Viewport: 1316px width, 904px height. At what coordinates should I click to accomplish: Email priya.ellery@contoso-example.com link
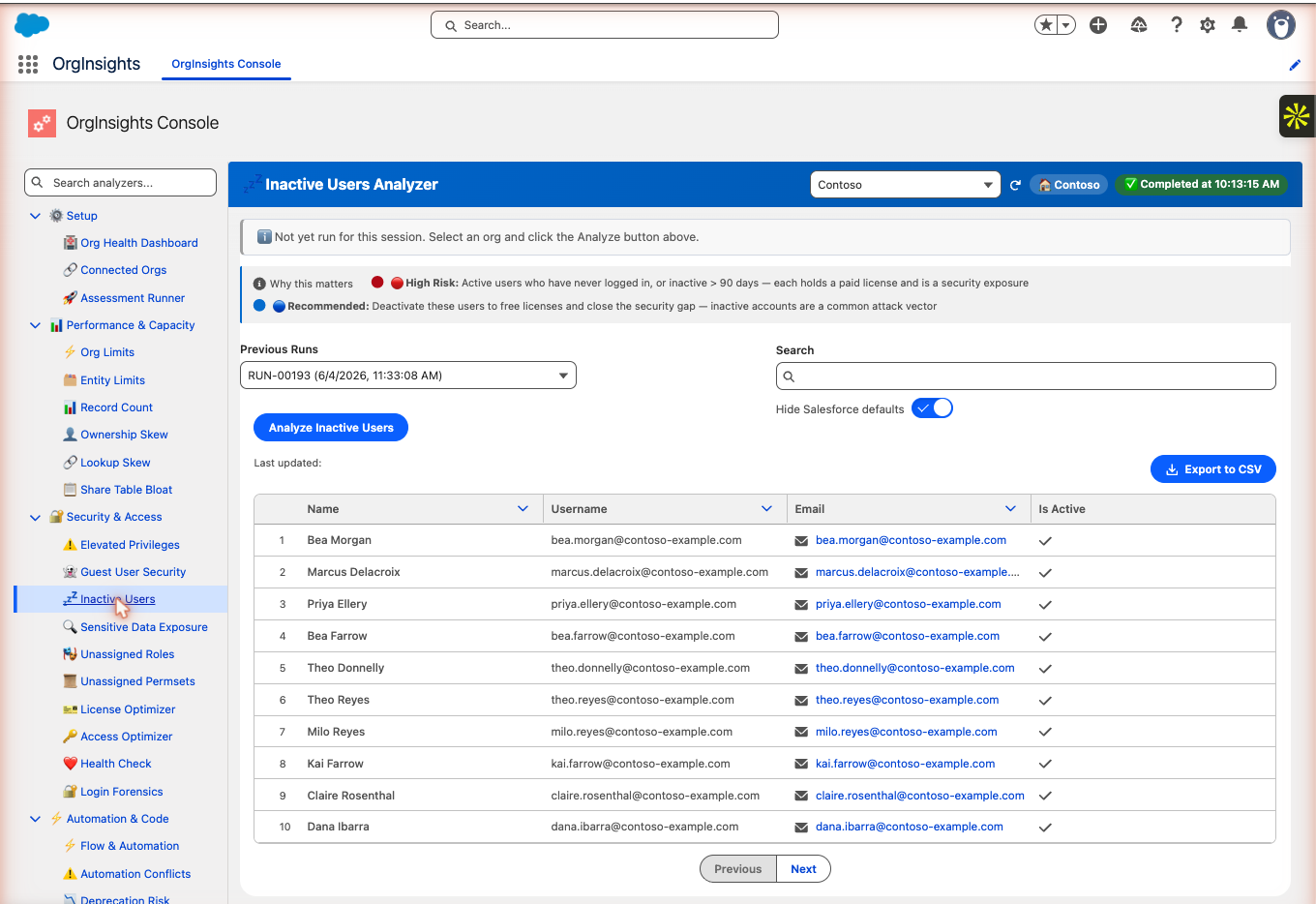(x=909, y=604)
